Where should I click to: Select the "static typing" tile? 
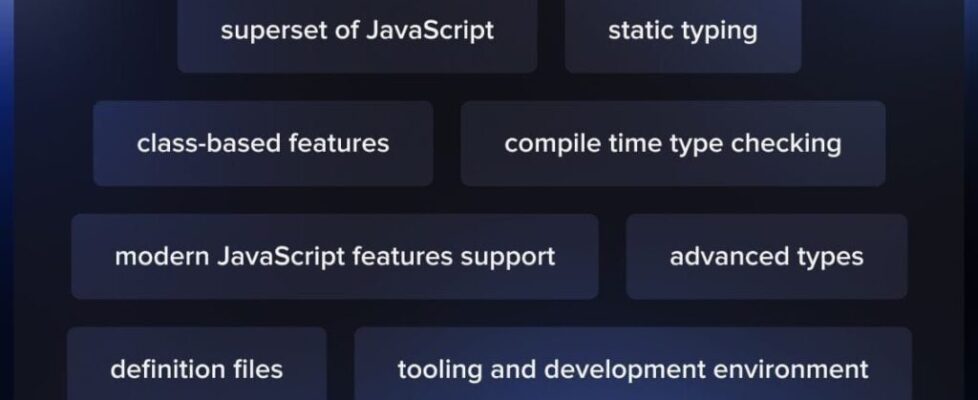tap(682, 31)
